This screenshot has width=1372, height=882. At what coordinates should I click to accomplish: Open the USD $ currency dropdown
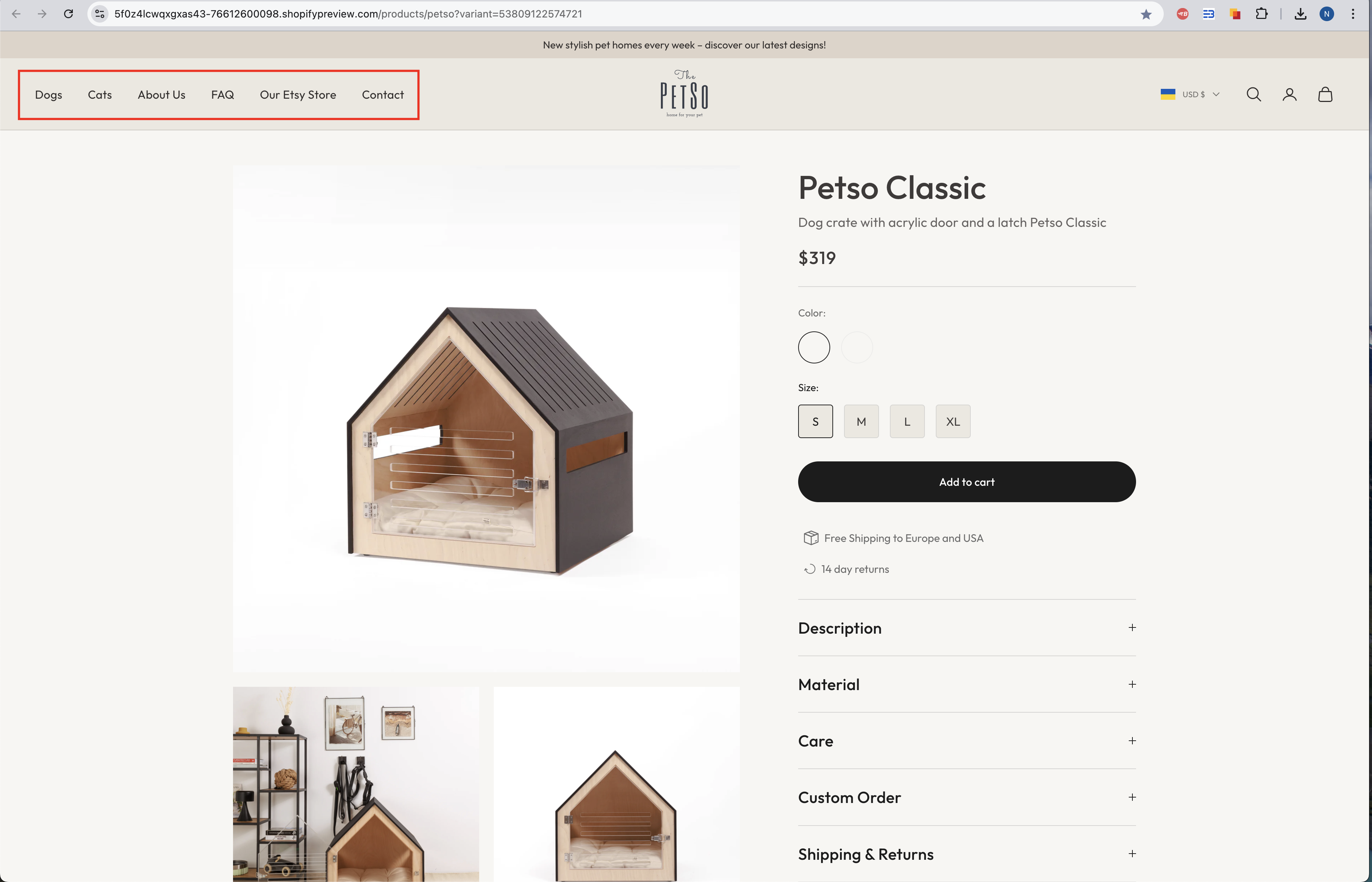(1190, 95)
